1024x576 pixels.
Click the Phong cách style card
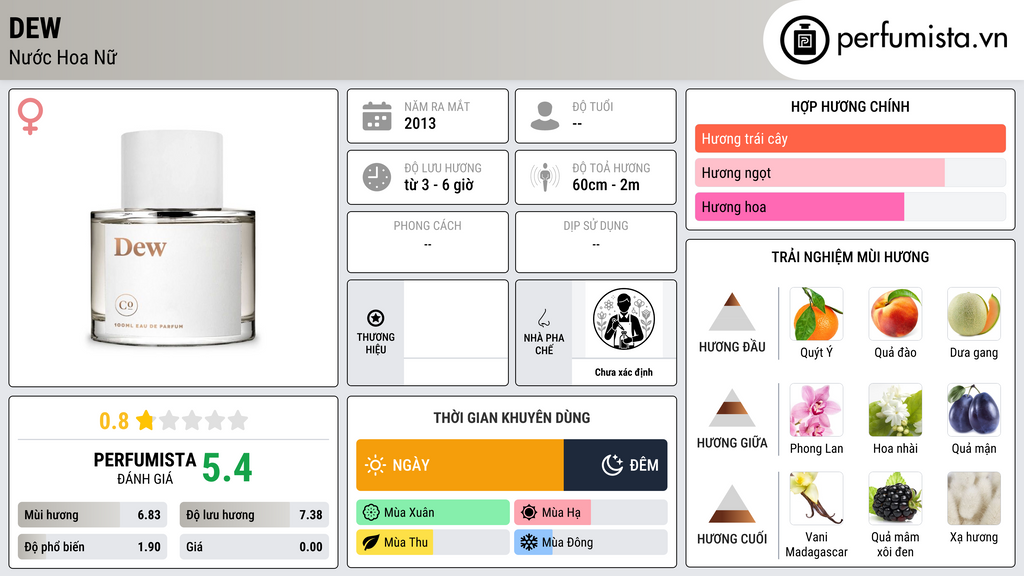[x=428, y=242]
